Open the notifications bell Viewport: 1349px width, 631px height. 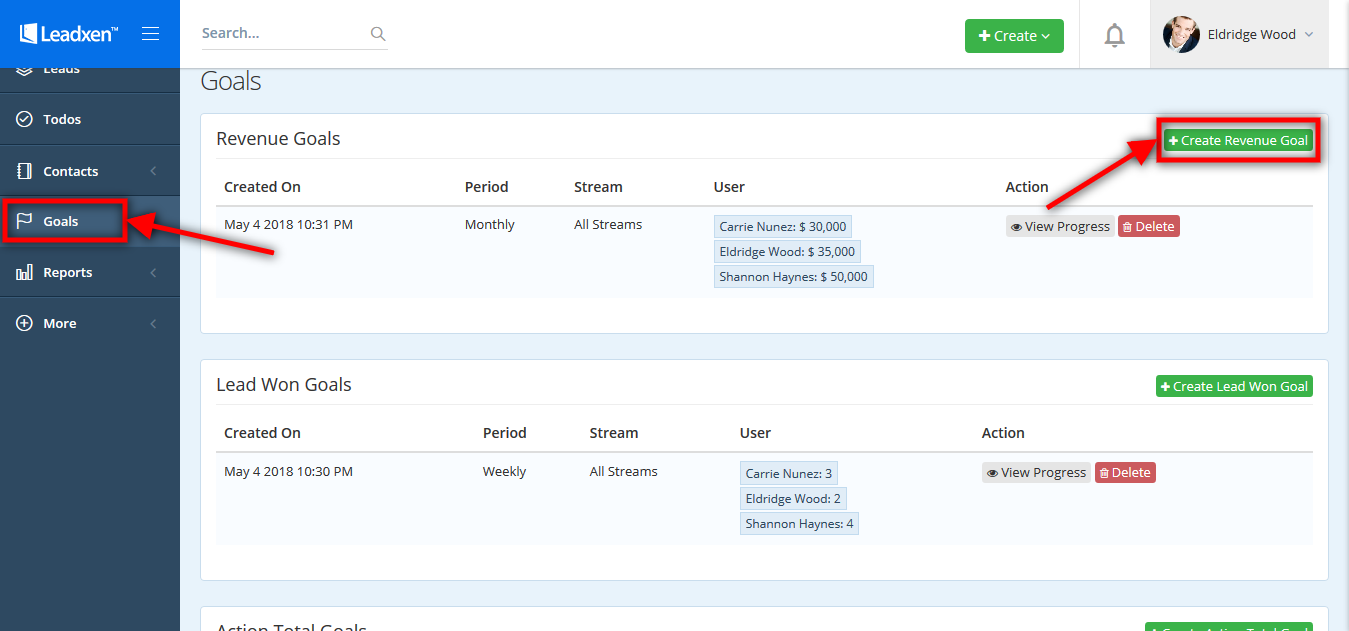pos(1114,35)
